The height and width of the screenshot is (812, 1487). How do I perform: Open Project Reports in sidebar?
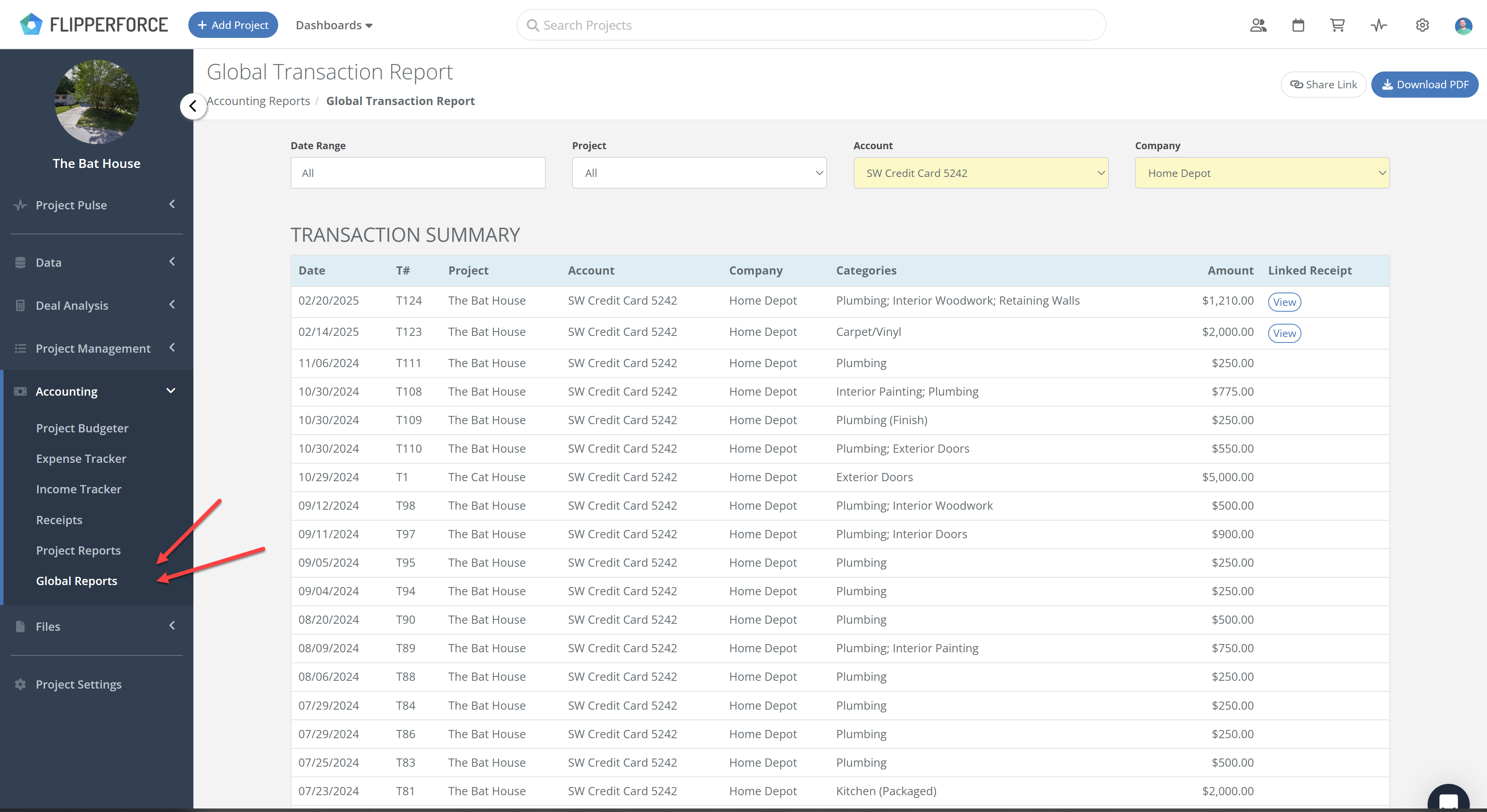(x=79, y=551)
